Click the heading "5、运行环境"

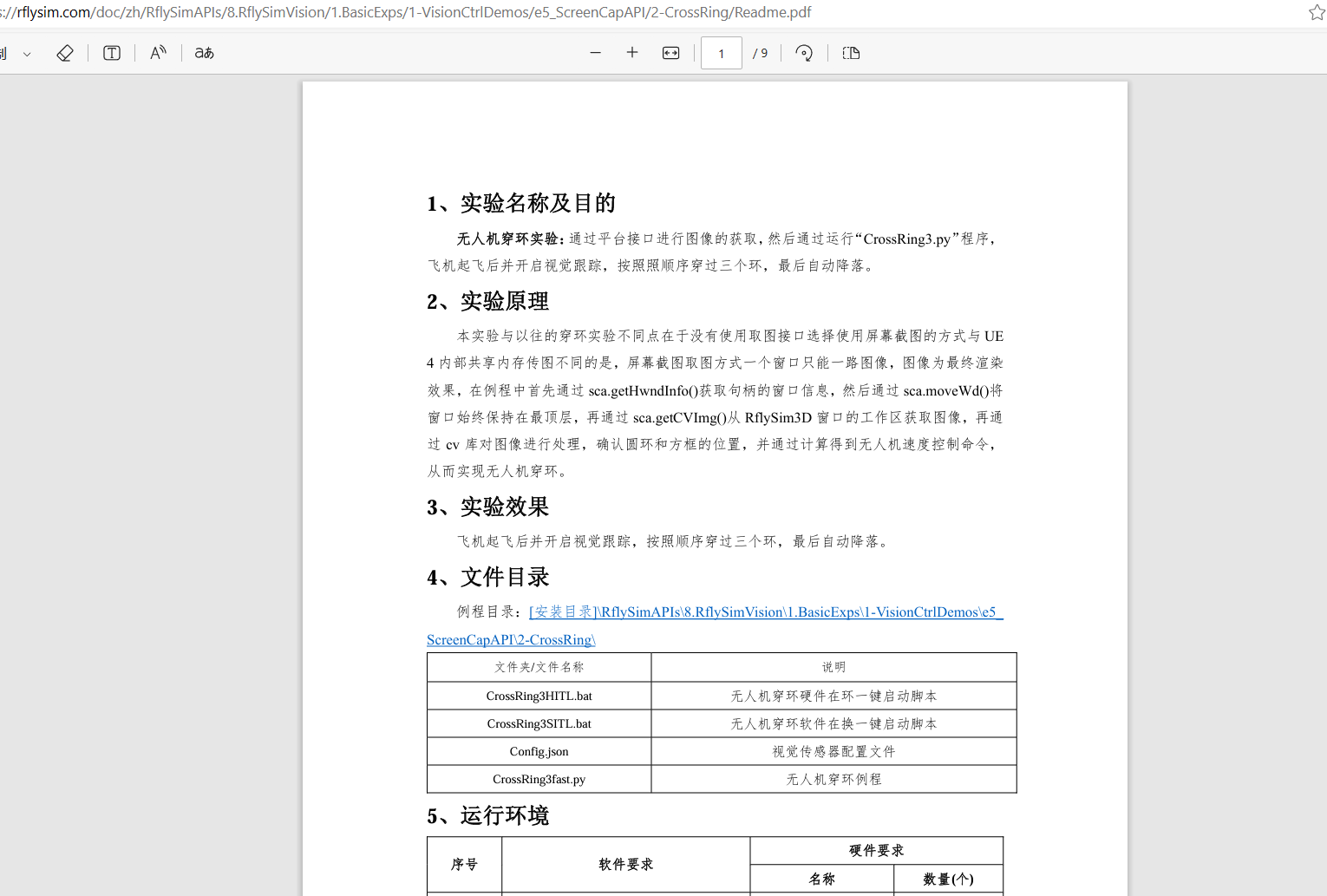487,815
